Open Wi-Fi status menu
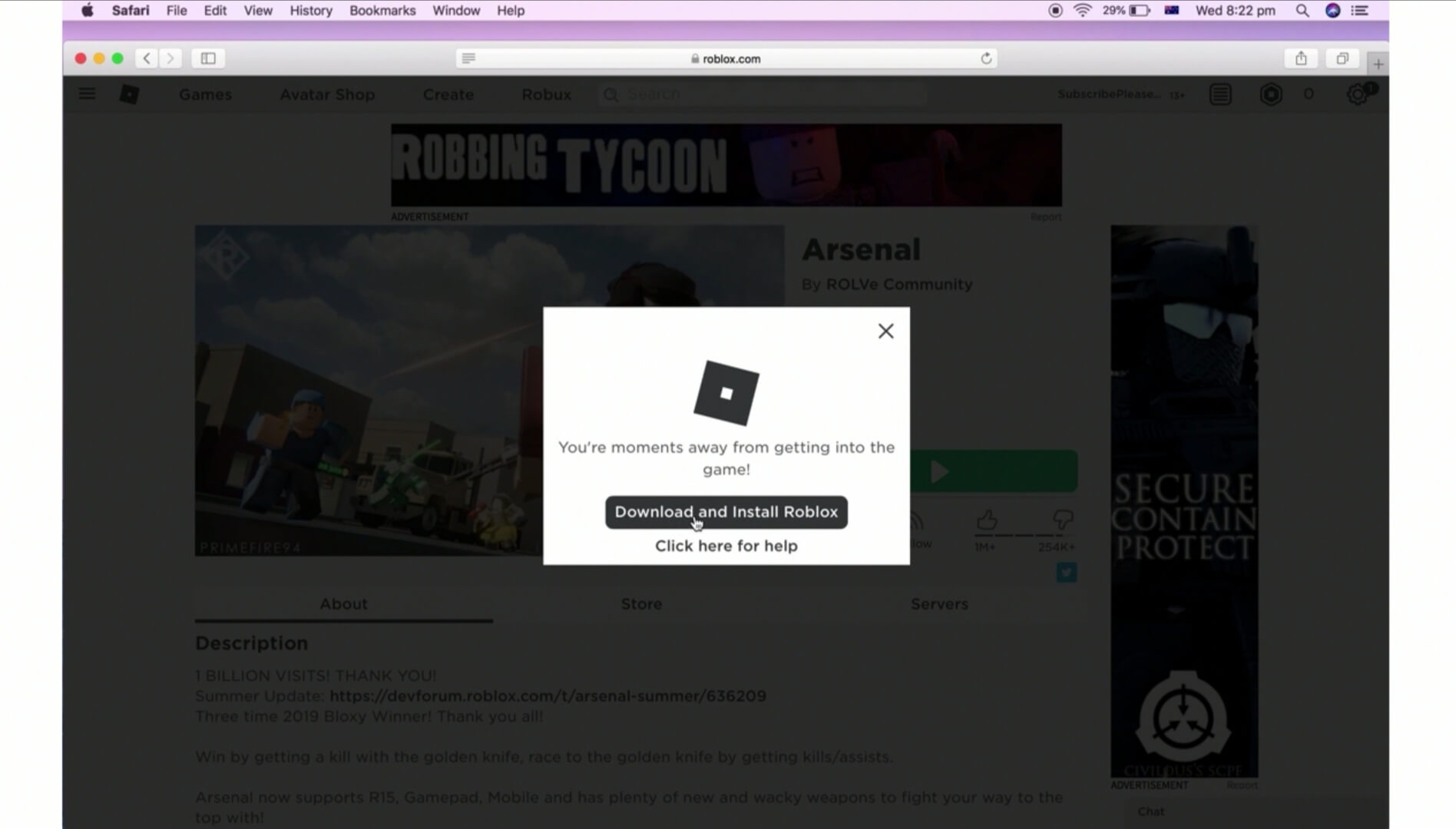 [x=1082, y=11]
